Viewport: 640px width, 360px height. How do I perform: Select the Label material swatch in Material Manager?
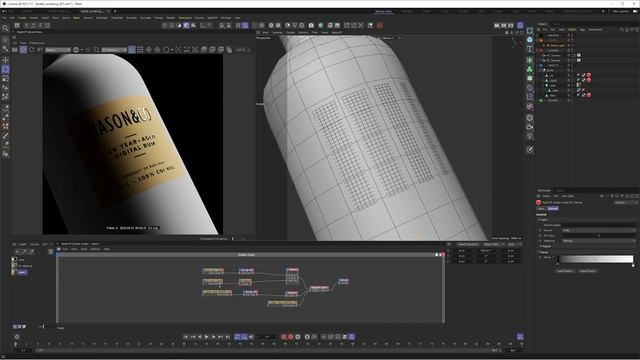[14, 272]
